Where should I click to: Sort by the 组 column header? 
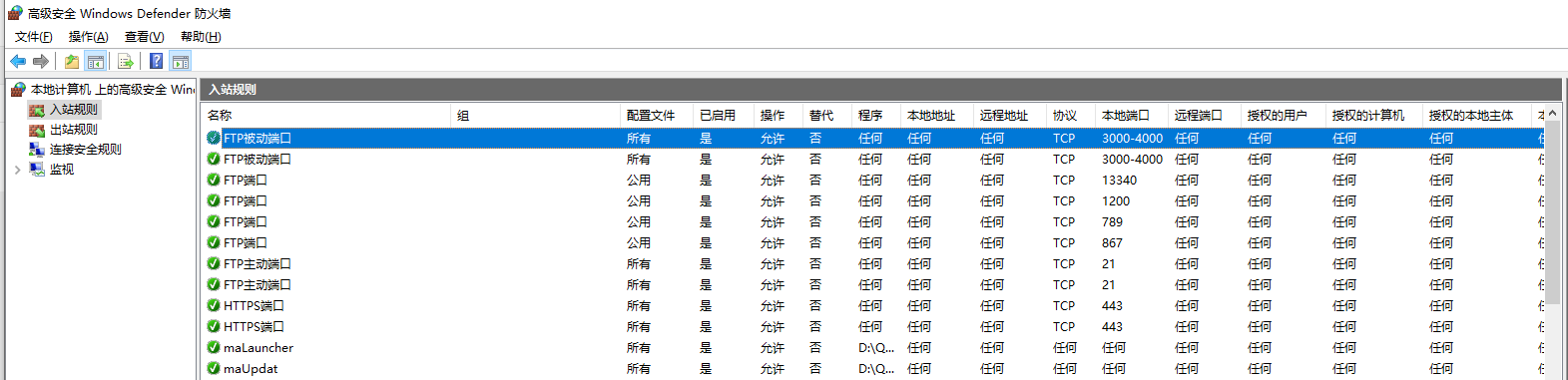[x=535, y=116]
